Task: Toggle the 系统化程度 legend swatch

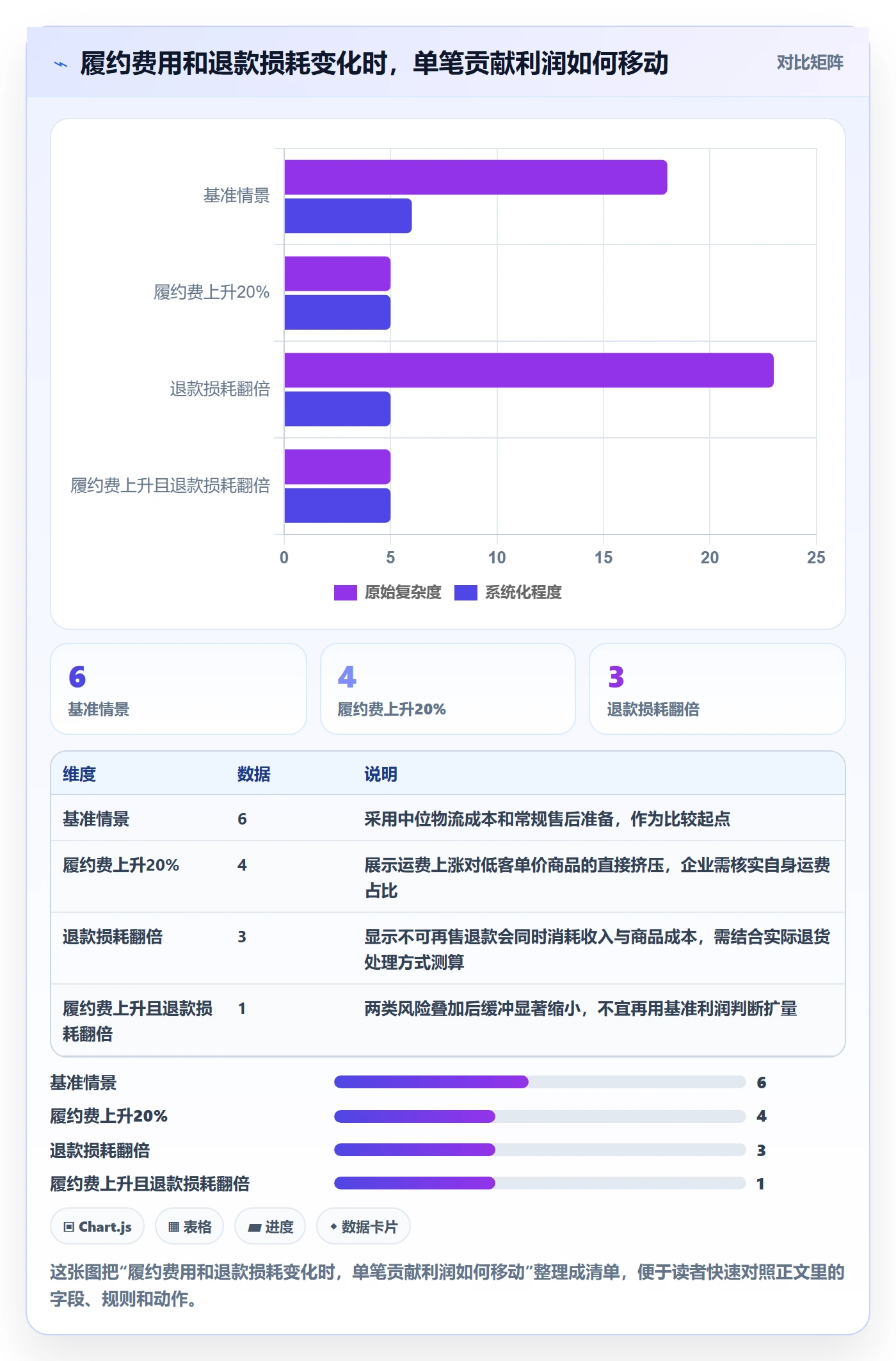Action: tap(466, 593)
